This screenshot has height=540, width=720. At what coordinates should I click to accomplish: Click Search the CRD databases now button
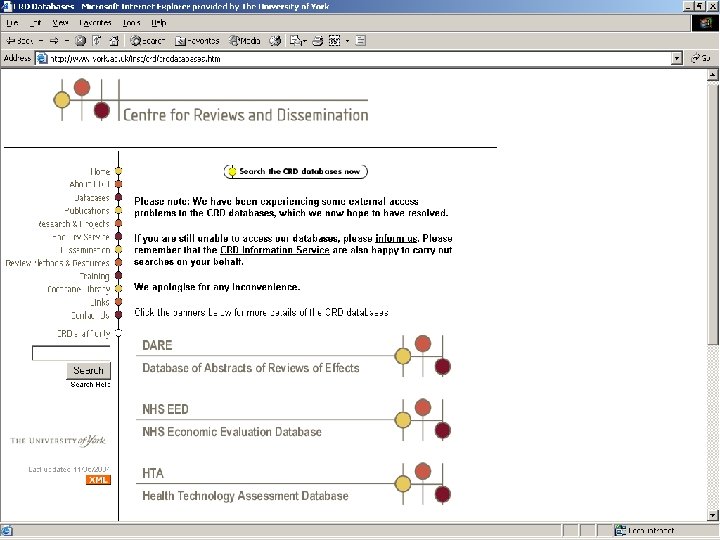(x=296, y=171)
